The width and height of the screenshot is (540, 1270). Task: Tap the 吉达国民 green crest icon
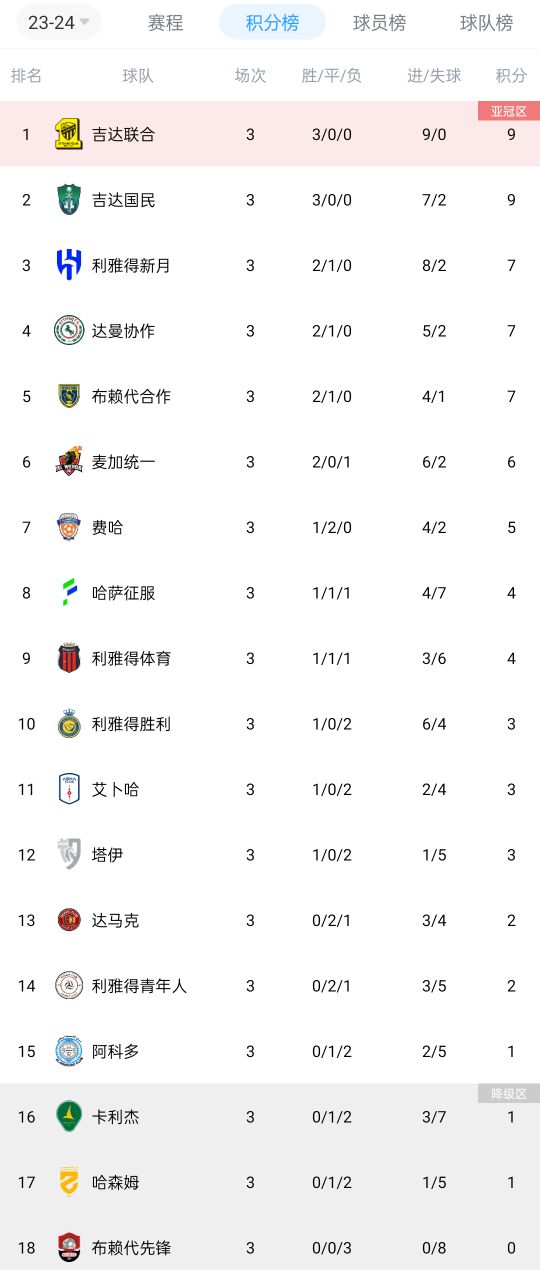(x=69, y=200)
